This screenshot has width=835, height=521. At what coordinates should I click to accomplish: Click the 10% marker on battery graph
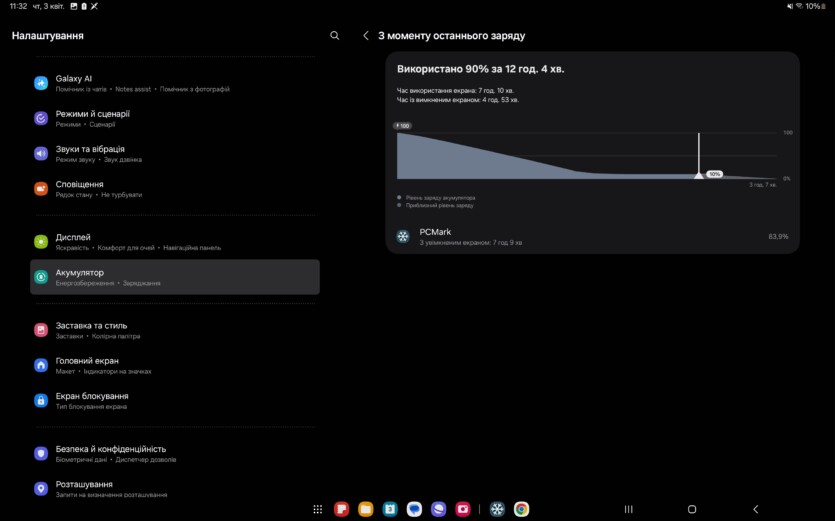coord(713,174)
